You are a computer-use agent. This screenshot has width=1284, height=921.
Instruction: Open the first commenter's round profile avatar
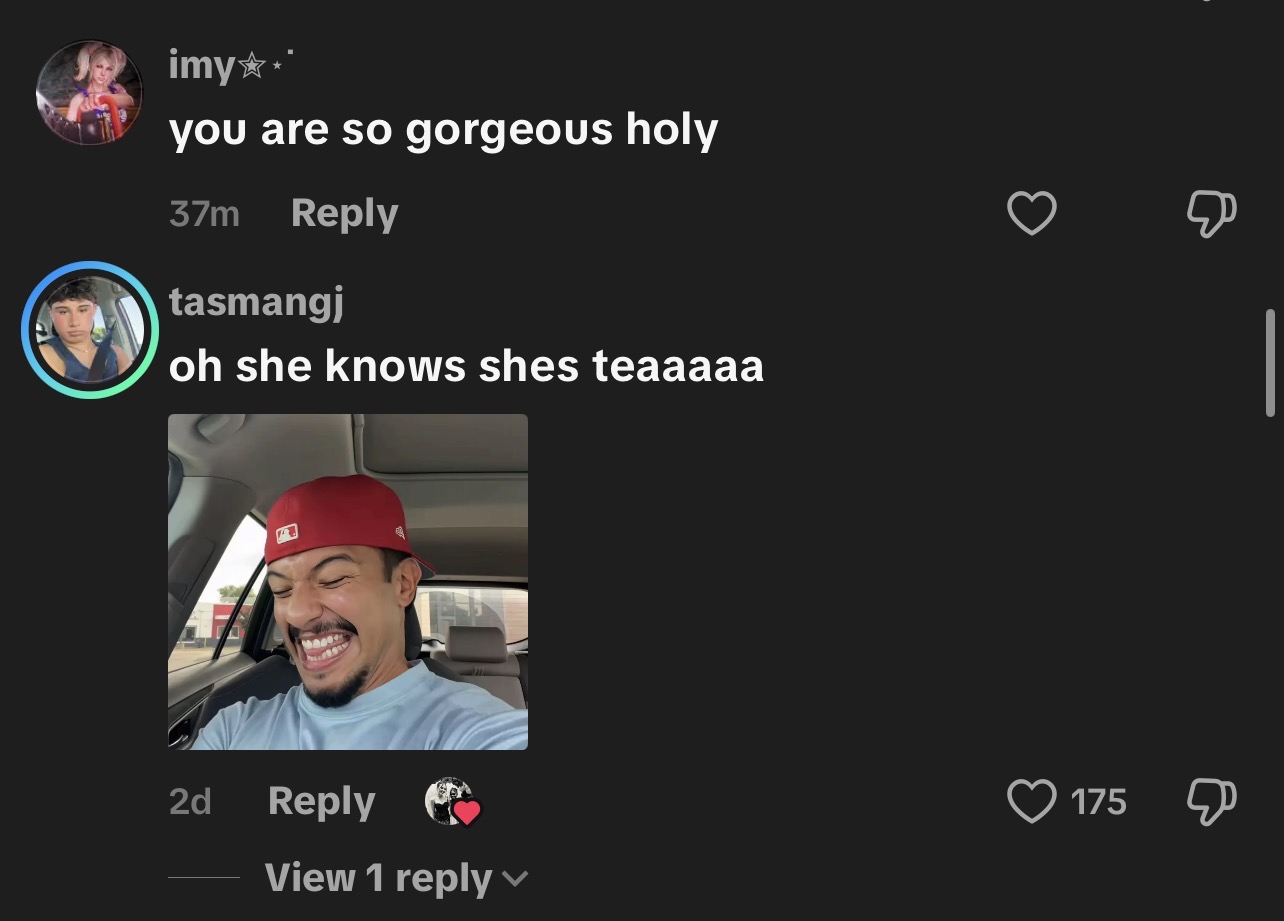(x=89, y=93)
